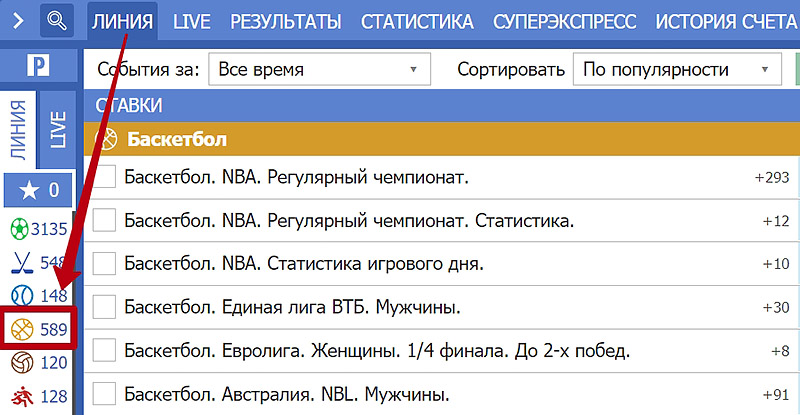The image size is (800, 415).
Task: Check Единая лига ВТБ. Мужчины. box
Action: click(x=104, y=307)
